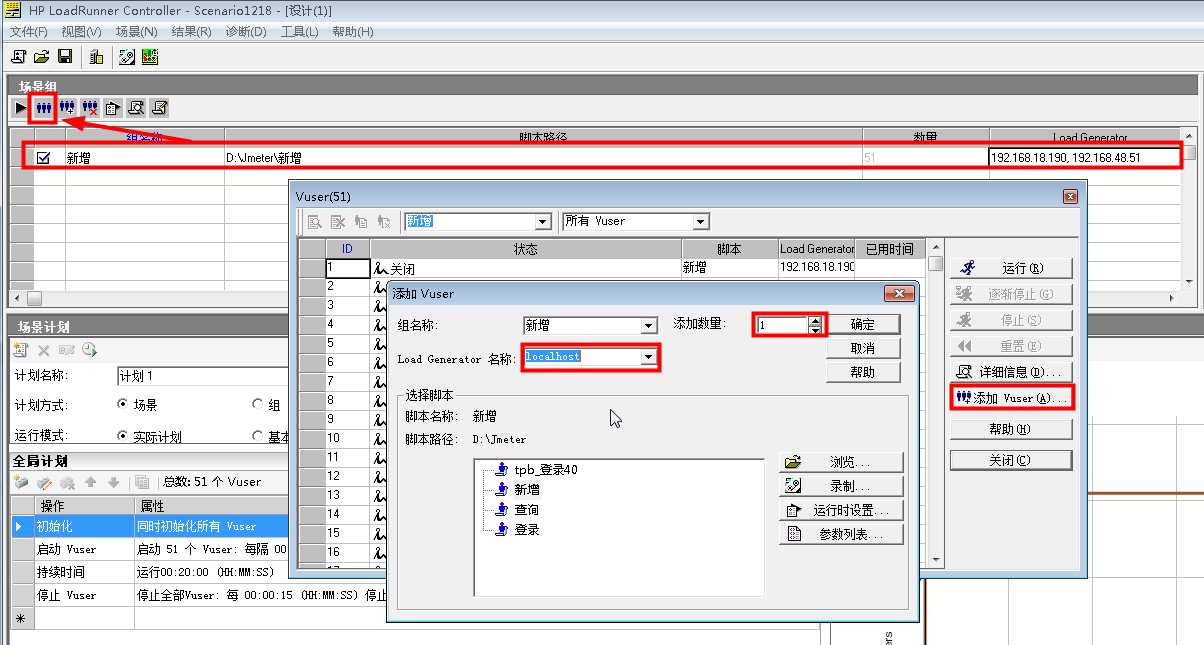Viewport: 1204px width, 645px height.
Task: Select 组 radio for 计划方式
Action: (258, 405)
